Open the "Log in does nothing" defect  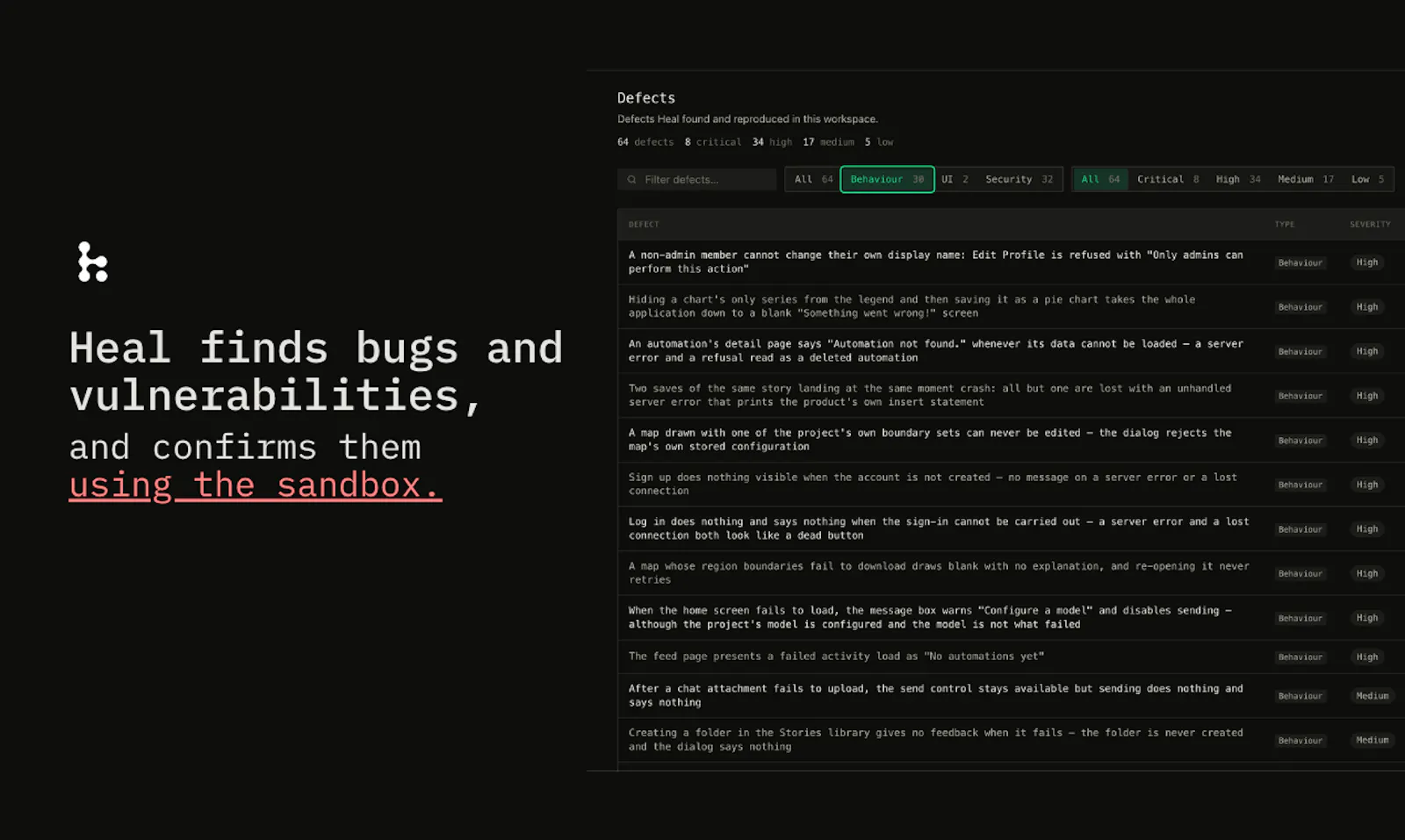pyautogui.click(x=1011, y=529)
